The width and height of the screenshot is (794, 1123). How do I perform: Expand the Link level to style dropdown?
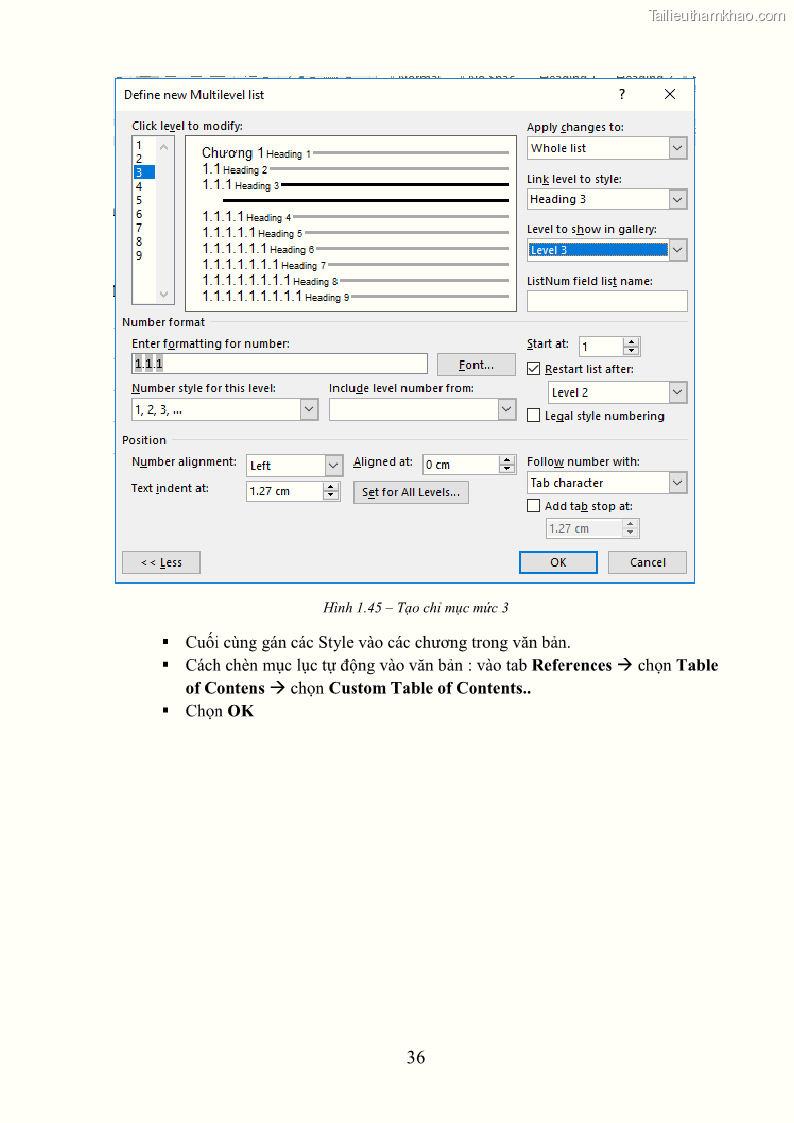pyautogui.click(x=678, y=199)
